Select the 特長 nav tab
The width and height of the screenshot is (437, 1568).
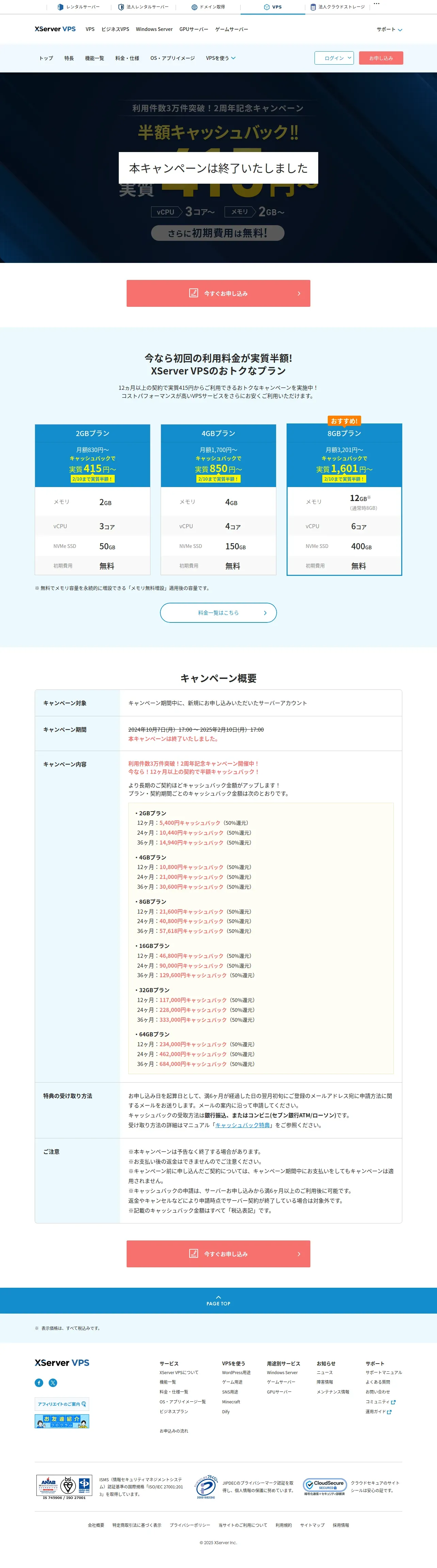point(69,59)
